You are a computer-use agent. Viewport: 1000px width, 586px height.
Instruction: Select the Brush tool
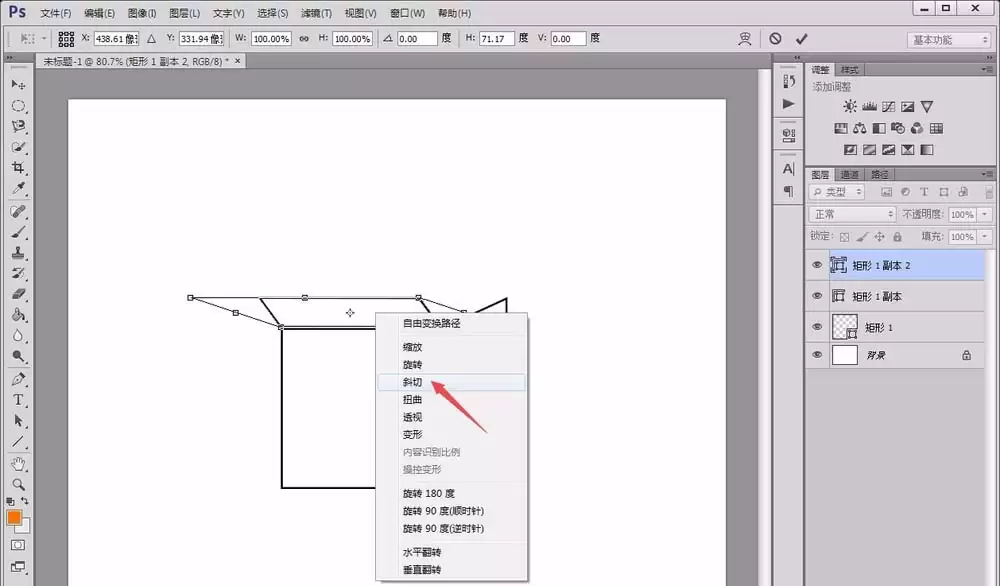(x=18, y=232)
